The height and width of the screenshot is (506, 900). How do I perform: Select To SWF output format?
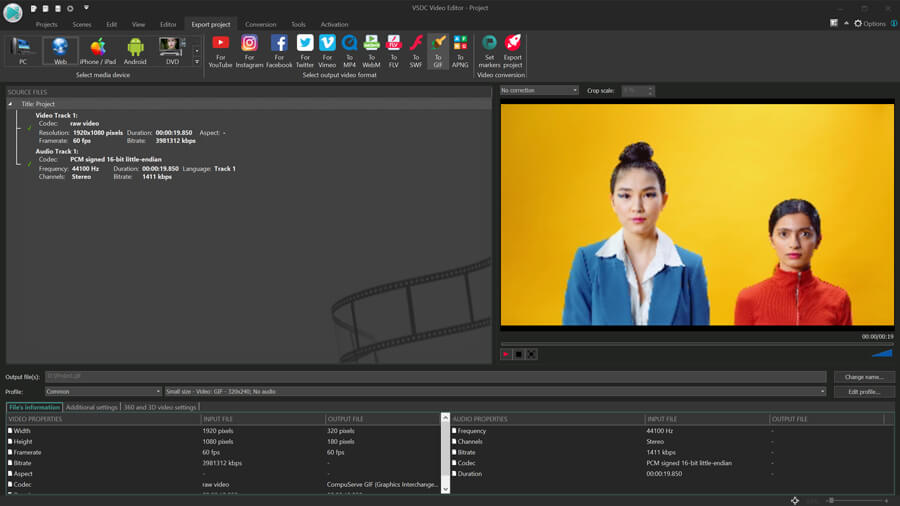[416, 51]
